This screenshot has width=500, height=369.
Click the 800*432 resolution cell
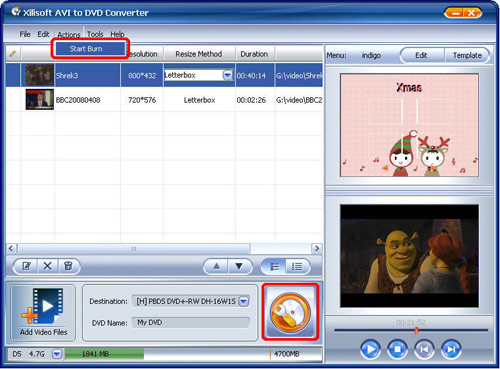coord(142,76)
